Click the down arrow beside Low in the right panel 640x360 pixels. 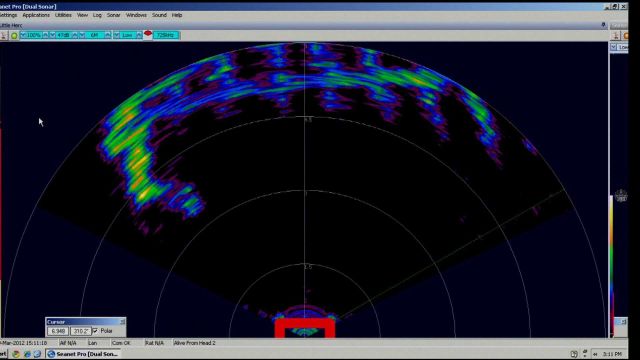pos(613,47)
